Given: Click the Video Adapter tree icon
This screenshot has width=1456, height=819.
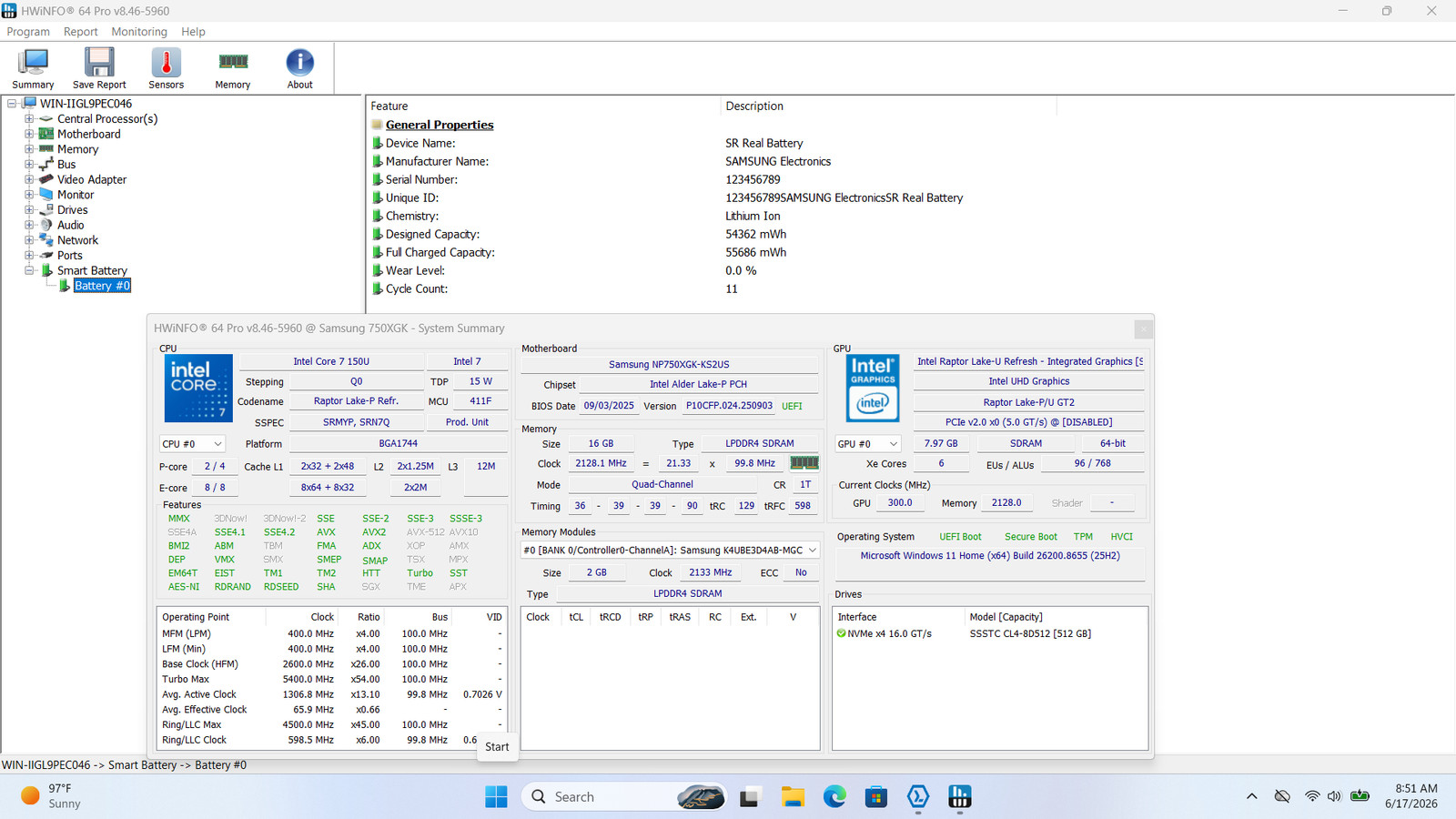Looking at the screenshot, I should coord(46,179).
